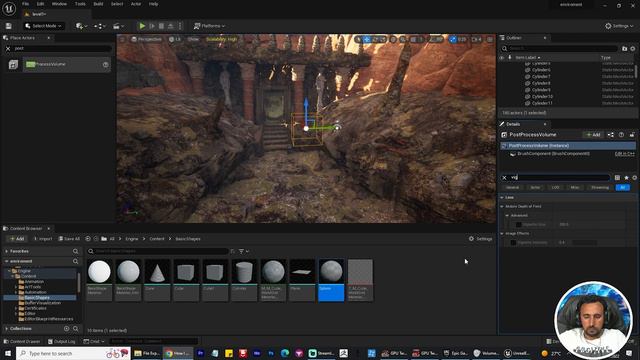The image size is (640, 360).
Task: Open the Select Mode dropdown
Action: coord(44,26)
